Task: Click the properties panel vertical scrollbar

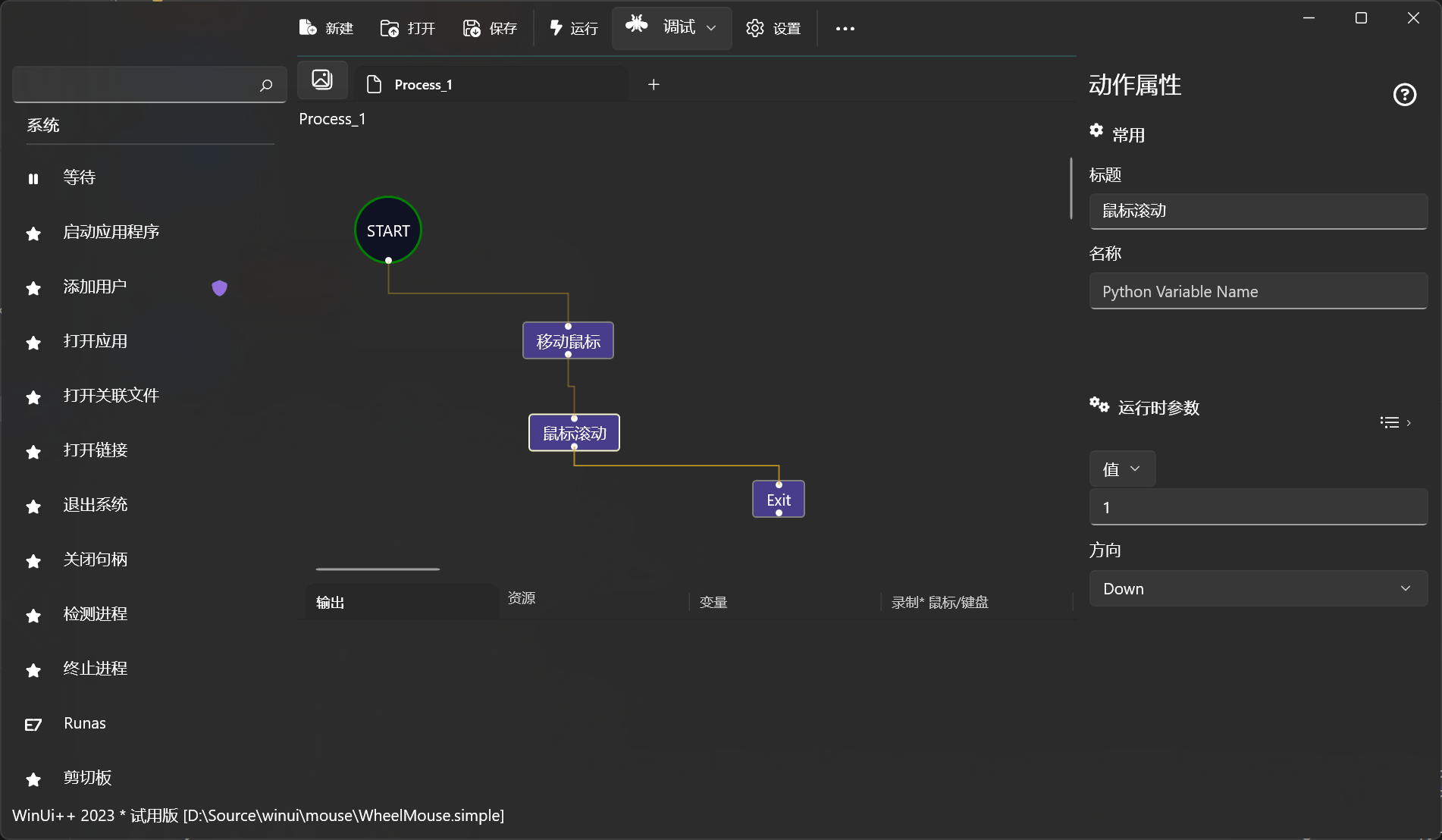Action: pyautogui.click(x=1071, y=188)
